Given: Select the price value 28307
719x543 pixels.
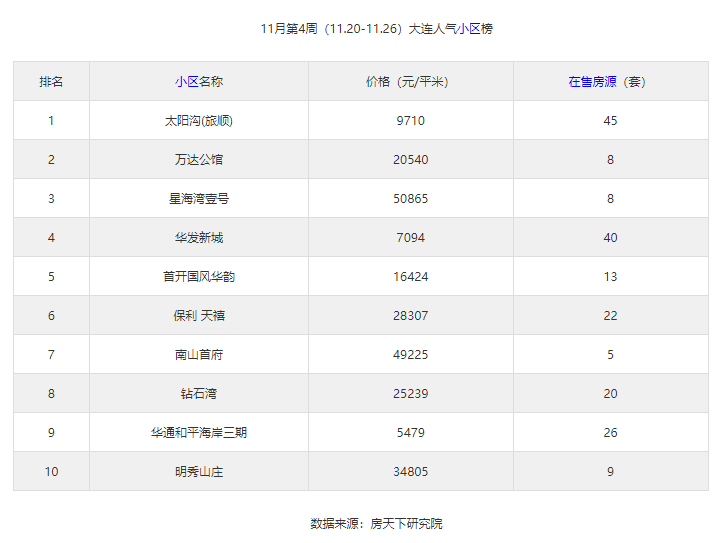Looking at the screenshot, I should point(410,316).
